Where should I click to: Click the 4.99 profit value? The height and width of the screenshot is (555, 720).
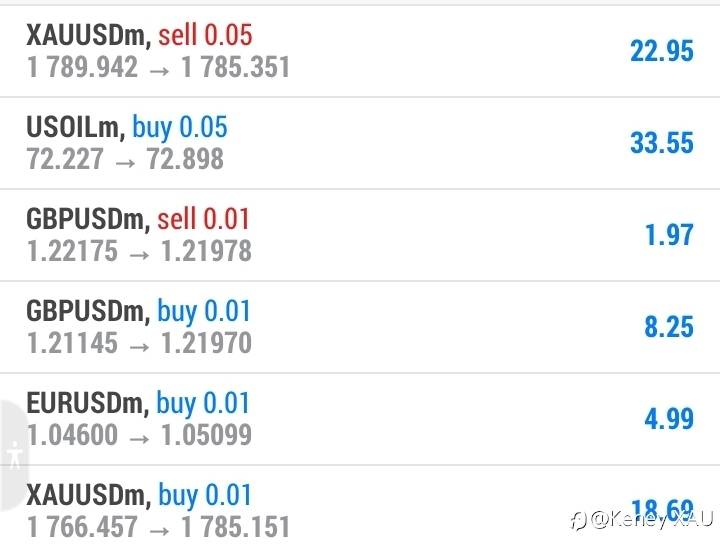pos(668,419)
